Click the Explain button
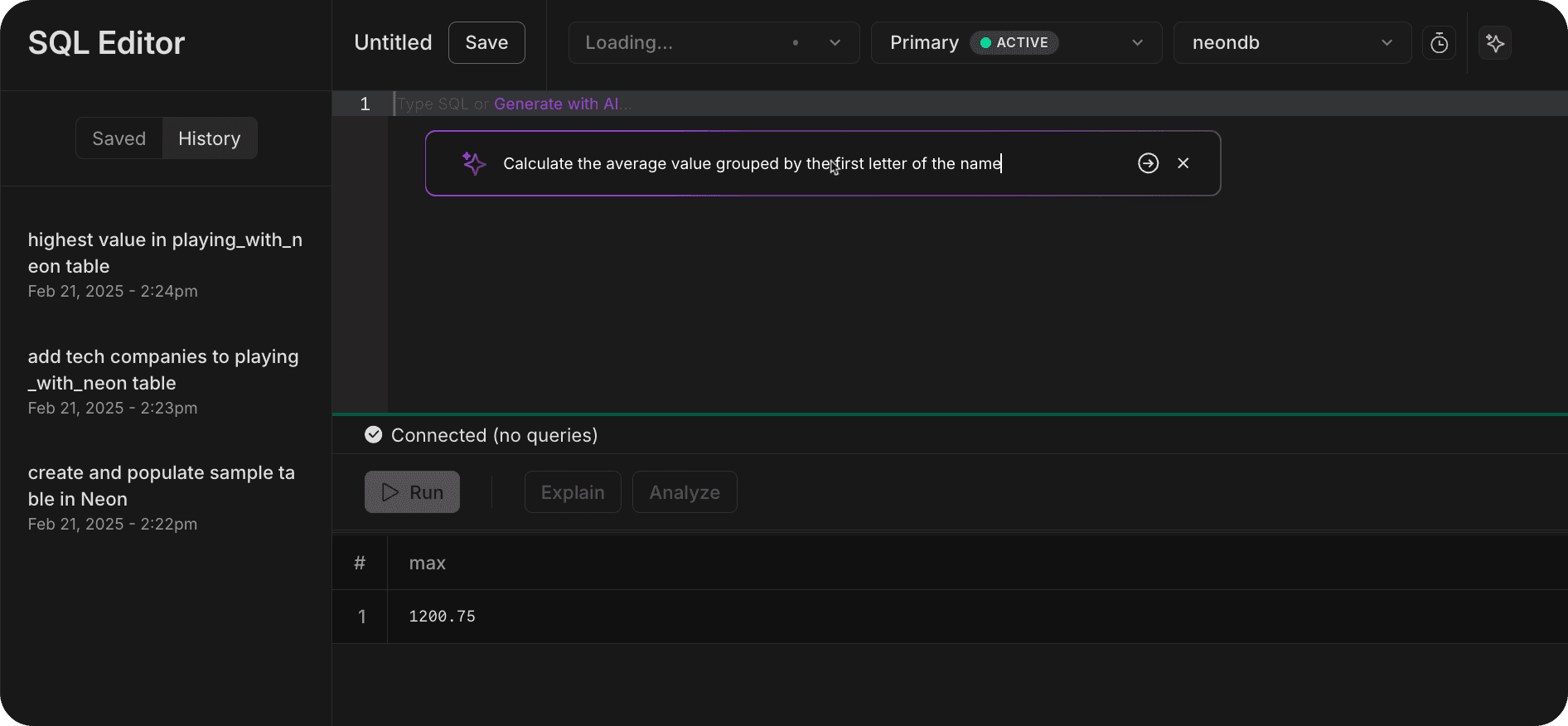 pos(573,492)
